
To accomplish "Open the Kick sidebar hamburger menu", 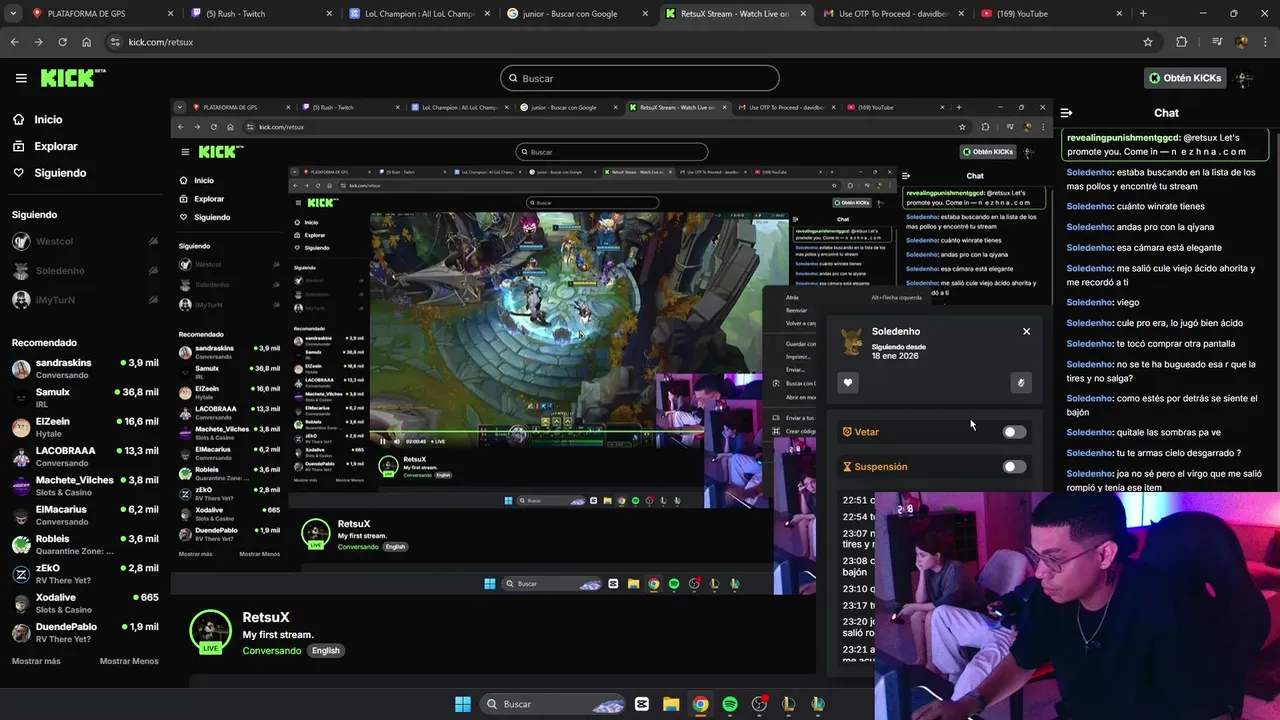I will pos(21,78).
